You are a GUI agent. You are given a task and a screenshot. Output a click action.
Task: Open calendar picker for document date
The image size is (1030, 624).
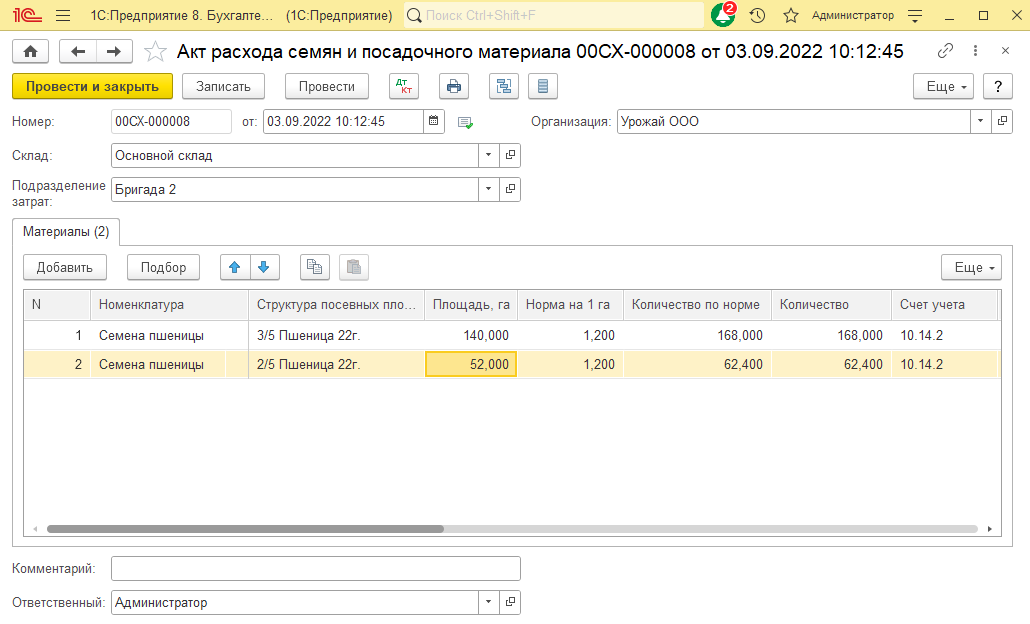(433, 121)
